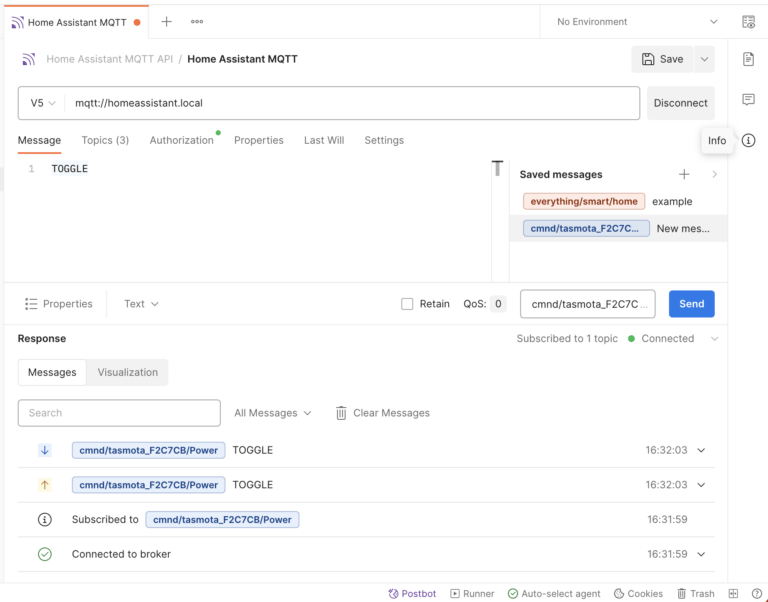Open the No Environment dropdown

tap(637, 22)
